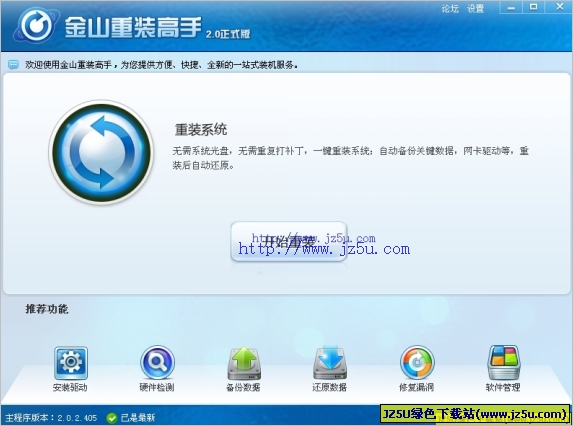
Task: Open 设置 settings in title bar
Action: pyautogui.click(x=475, y=8)
